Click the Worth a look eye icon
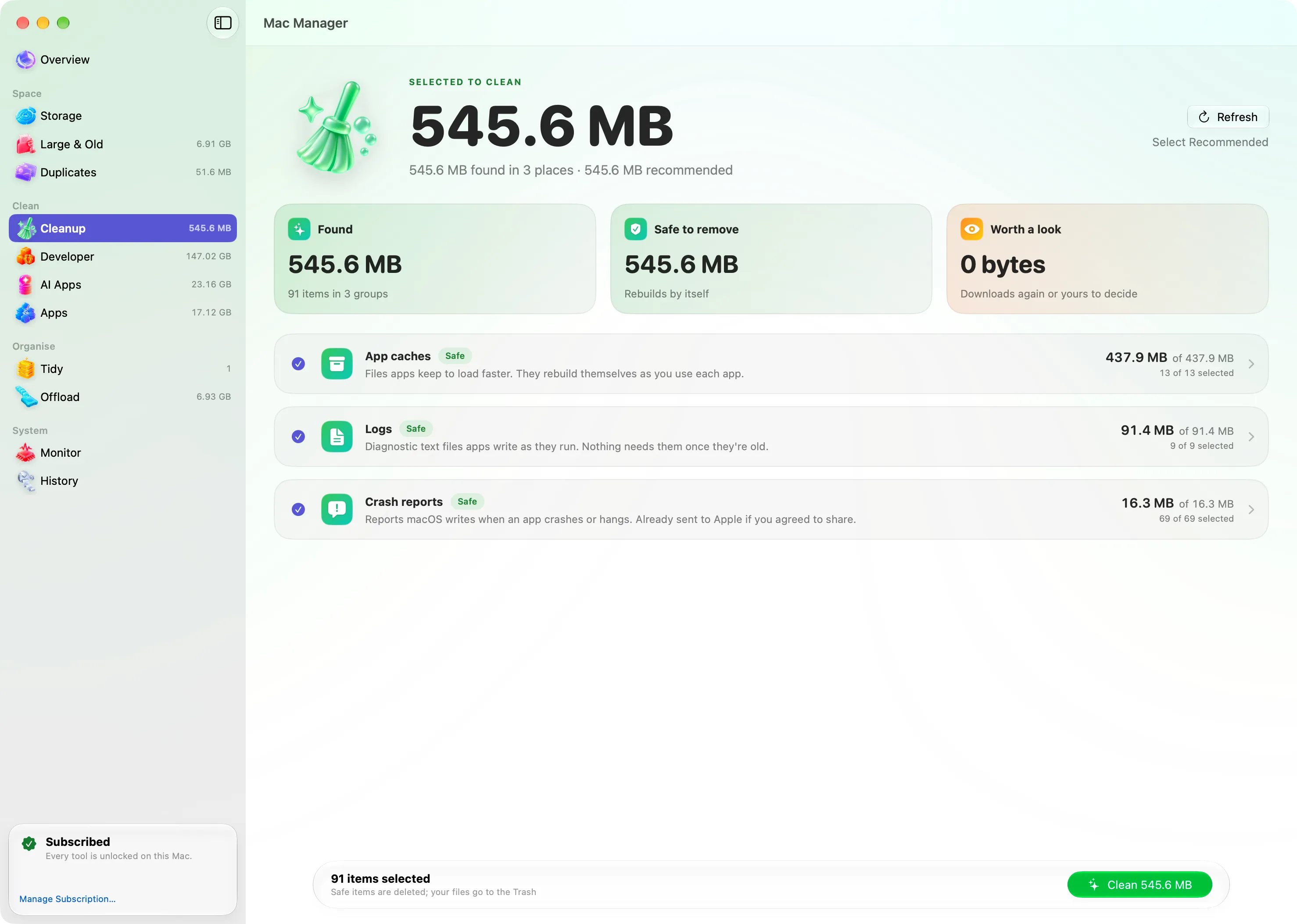The image size is (1297, 924). coord(971,229)
